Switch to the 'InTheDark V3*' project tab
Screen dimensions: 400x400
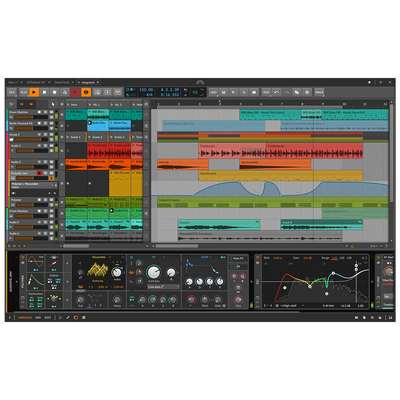(36, 82)
